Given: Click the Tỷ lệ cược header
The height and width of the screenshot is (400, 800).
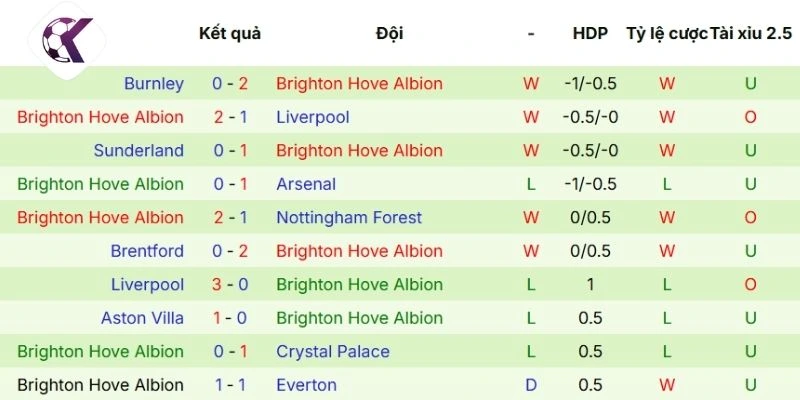Looking at the screenshot, I should [x=666, y=33].
